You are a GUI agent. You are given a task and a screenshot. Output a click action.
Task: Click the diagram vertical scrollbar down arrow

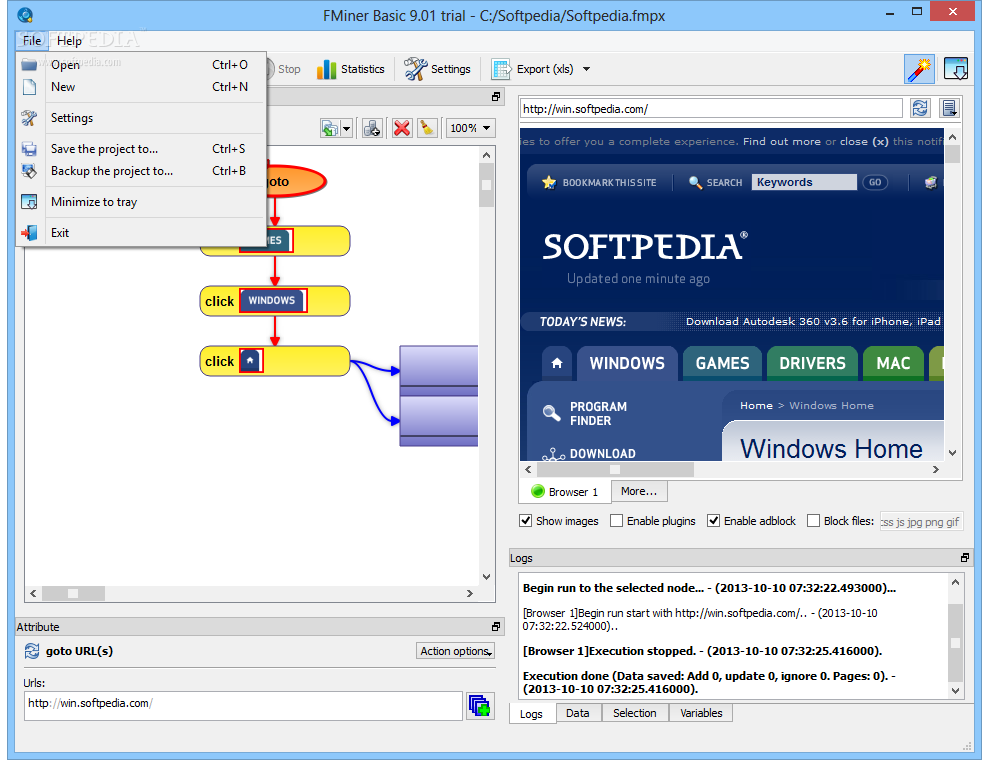[487, 577]
